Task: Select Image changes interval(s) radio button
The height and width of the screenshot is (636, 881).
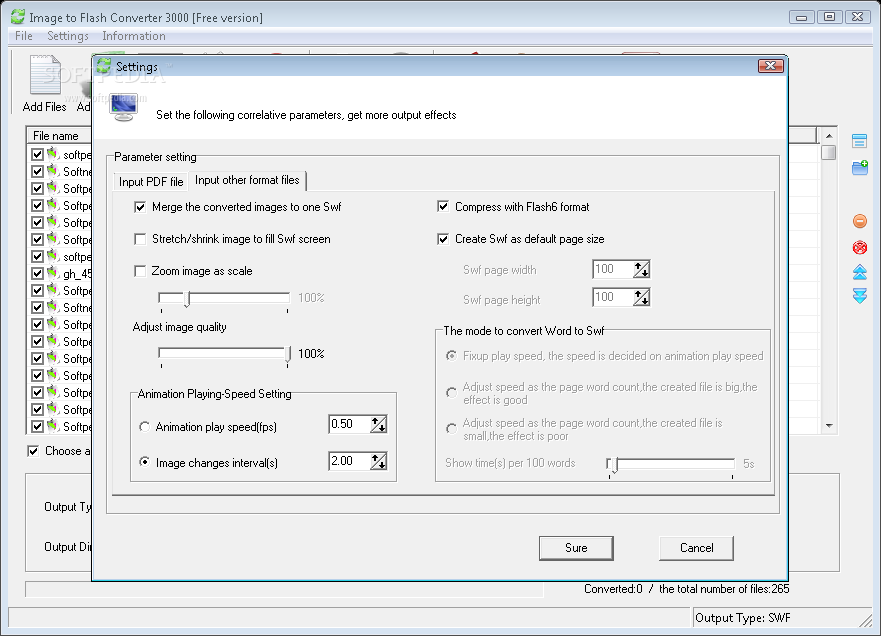Action: [x=144, y=462]
